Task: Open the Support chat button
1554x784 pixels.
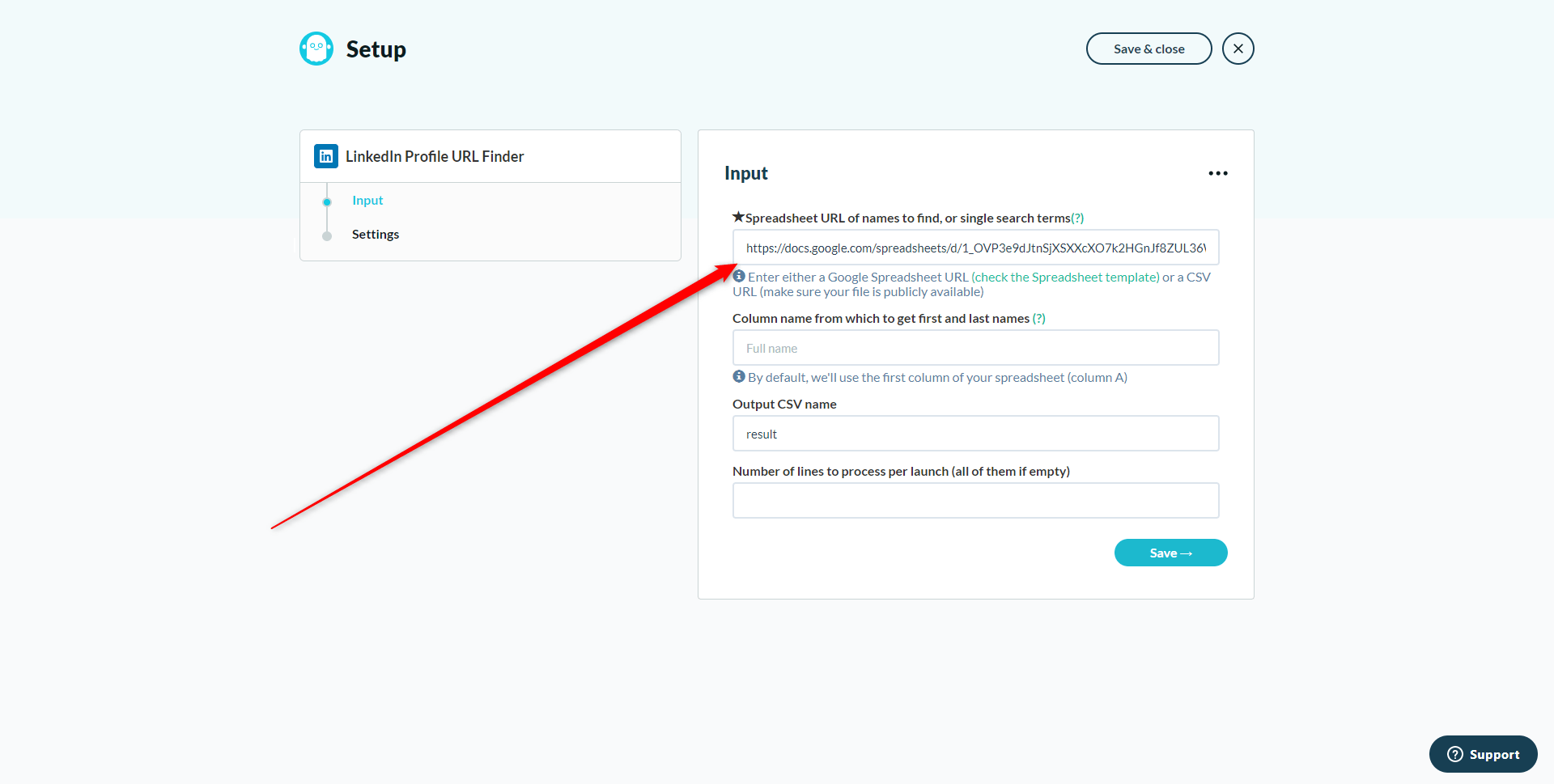Action: click(1484, 754)
